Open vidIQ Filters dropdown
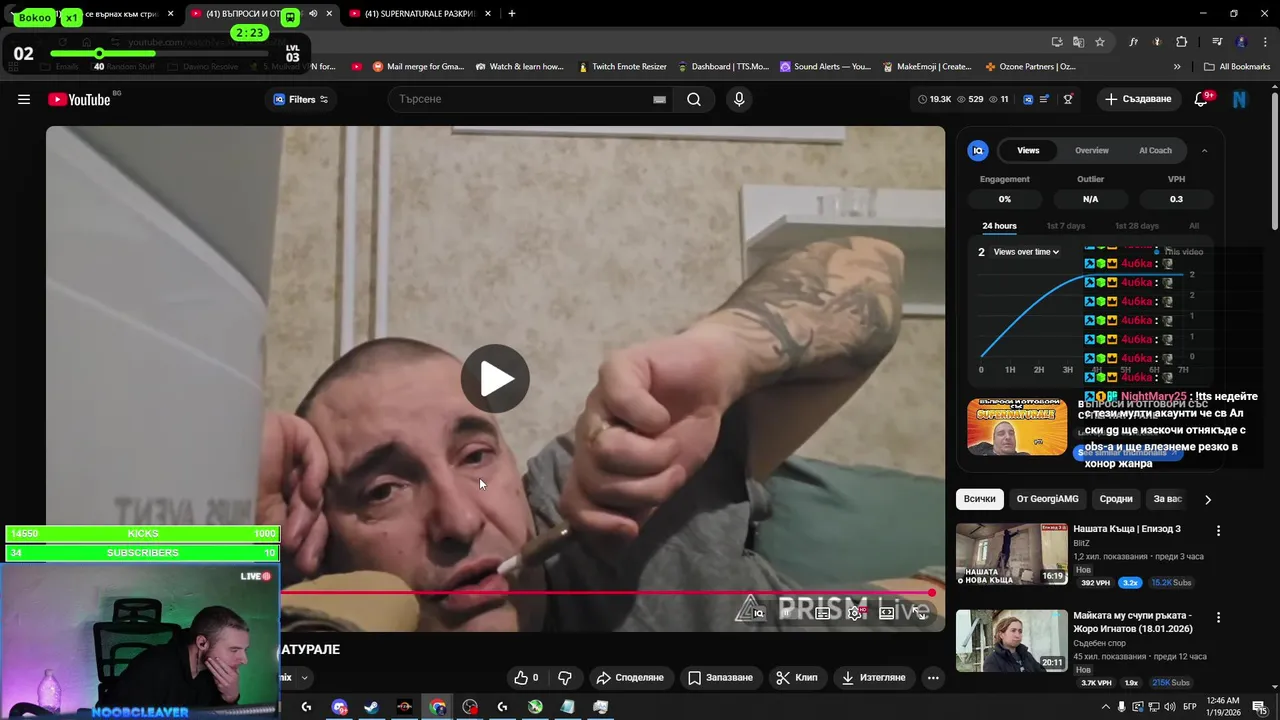The width and height of the screenshot is (1280, 720). (301, 99)
